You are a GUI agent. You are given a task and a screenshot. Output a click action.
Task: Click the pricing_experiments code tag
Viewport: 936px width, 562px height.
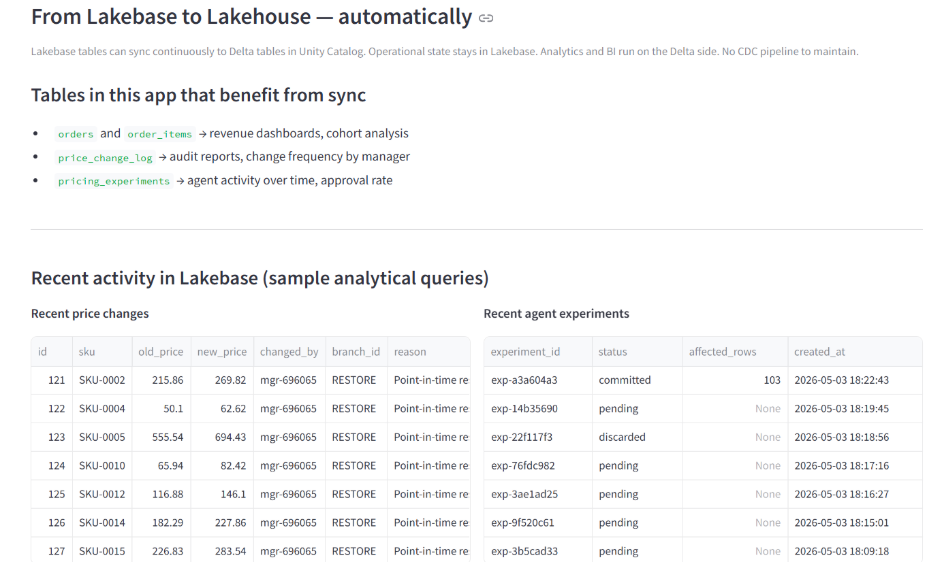(114, 181)
